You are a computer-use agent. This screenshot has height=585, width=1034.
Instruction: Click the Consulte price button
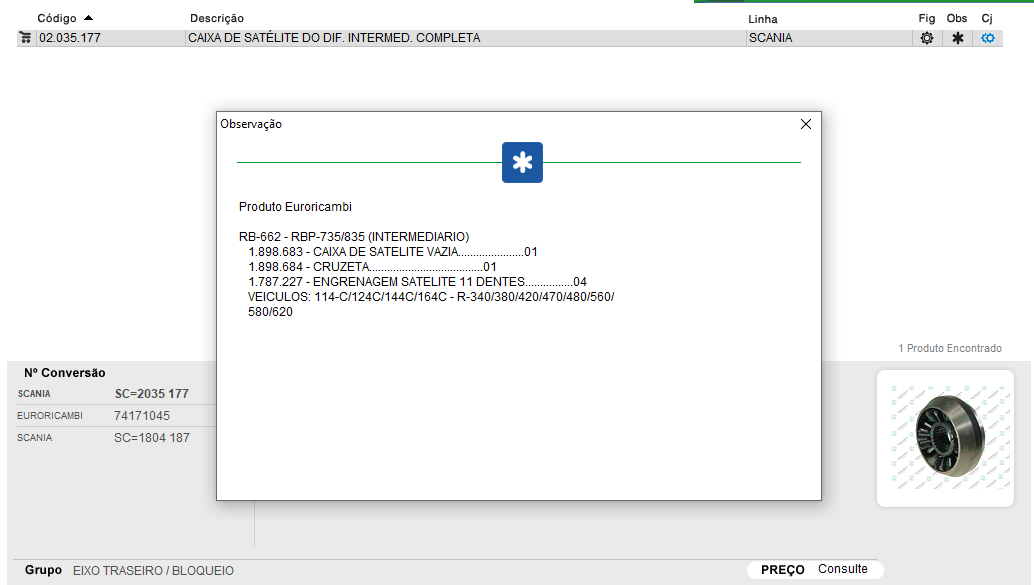pos(843,569)
